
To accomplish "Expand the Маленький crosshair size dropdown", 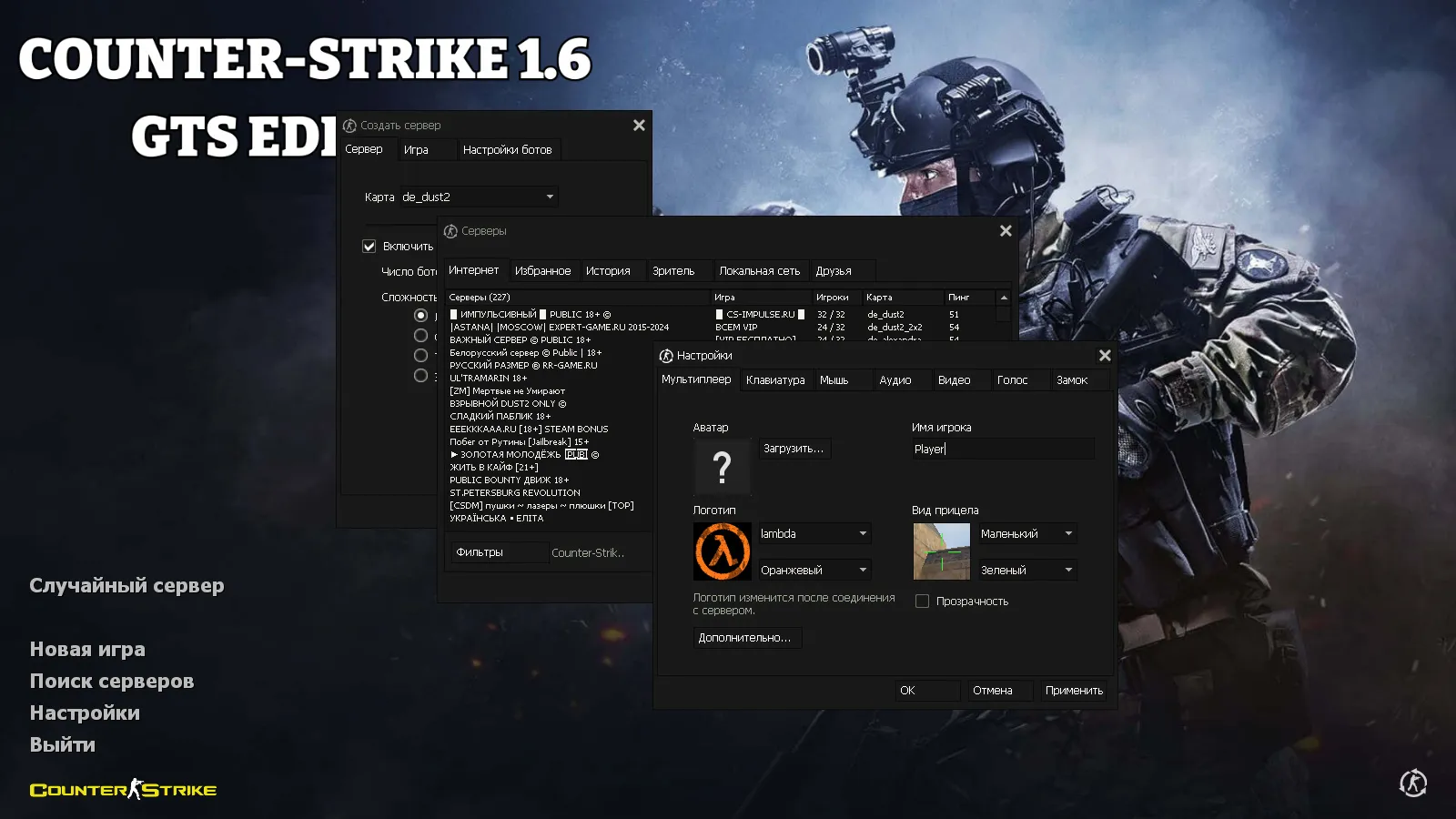I will 1026,534.
